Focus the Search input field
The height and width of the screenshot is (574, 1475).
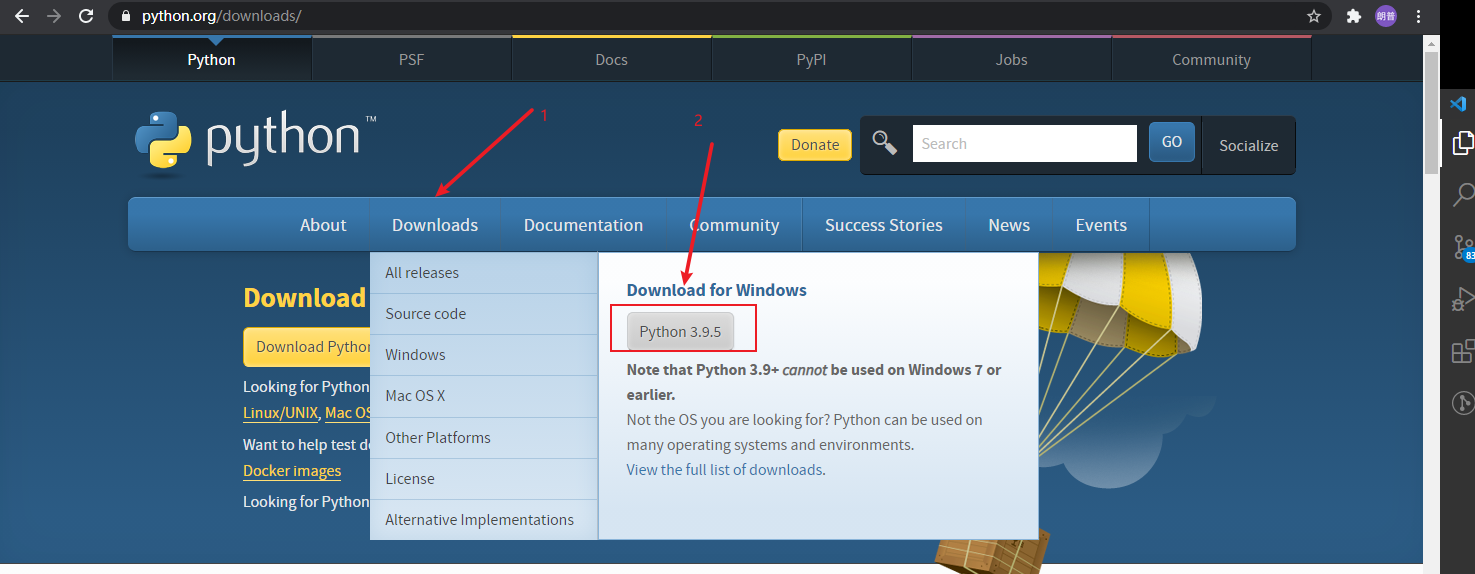pos(1025,144)
